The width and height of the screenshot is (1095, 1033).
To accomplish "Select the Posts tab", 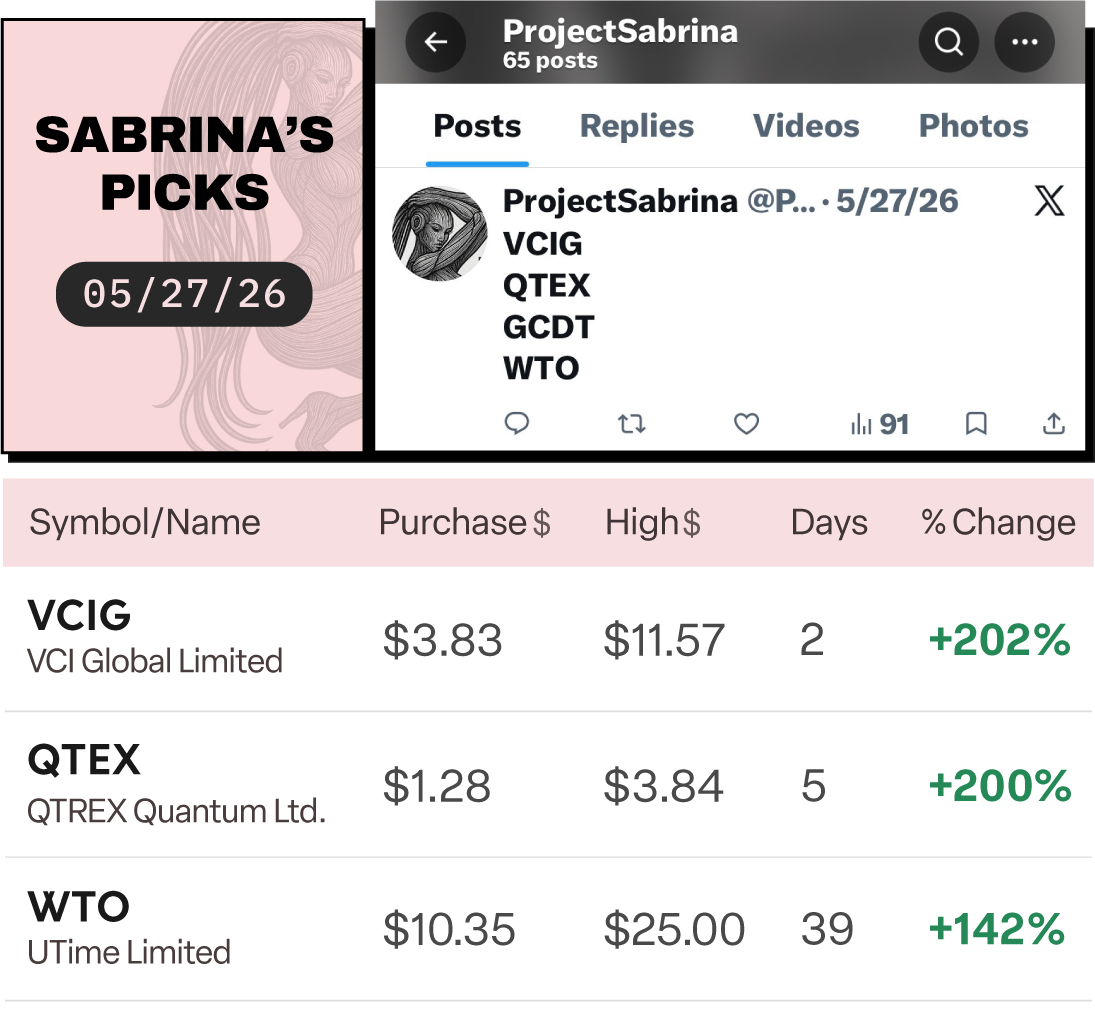I will 477,126.
